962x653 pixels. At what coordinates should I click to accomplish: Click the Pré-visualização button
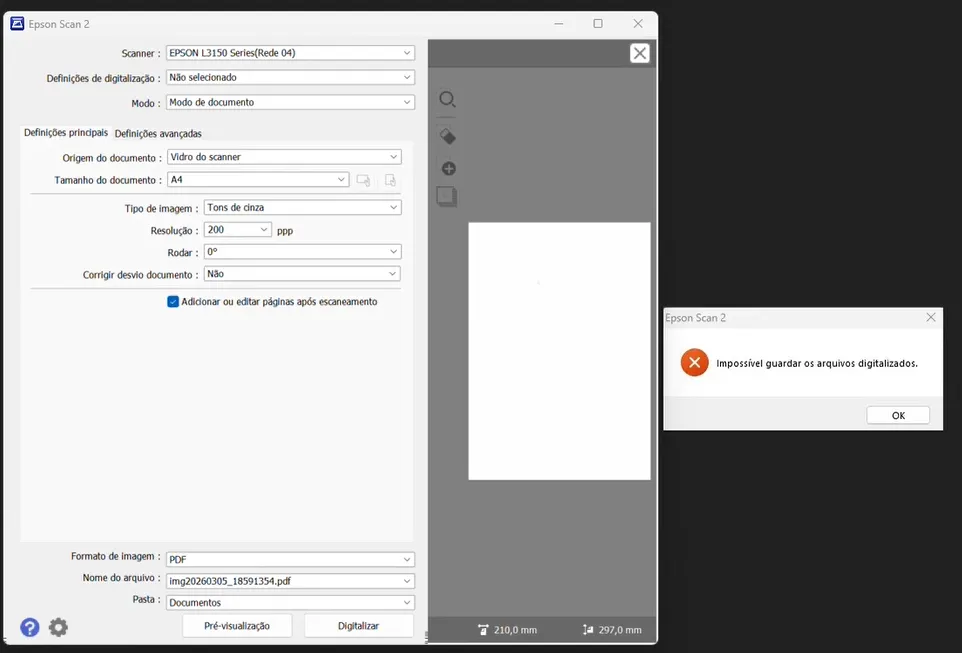pyautogui.click(x=237, y=625)
